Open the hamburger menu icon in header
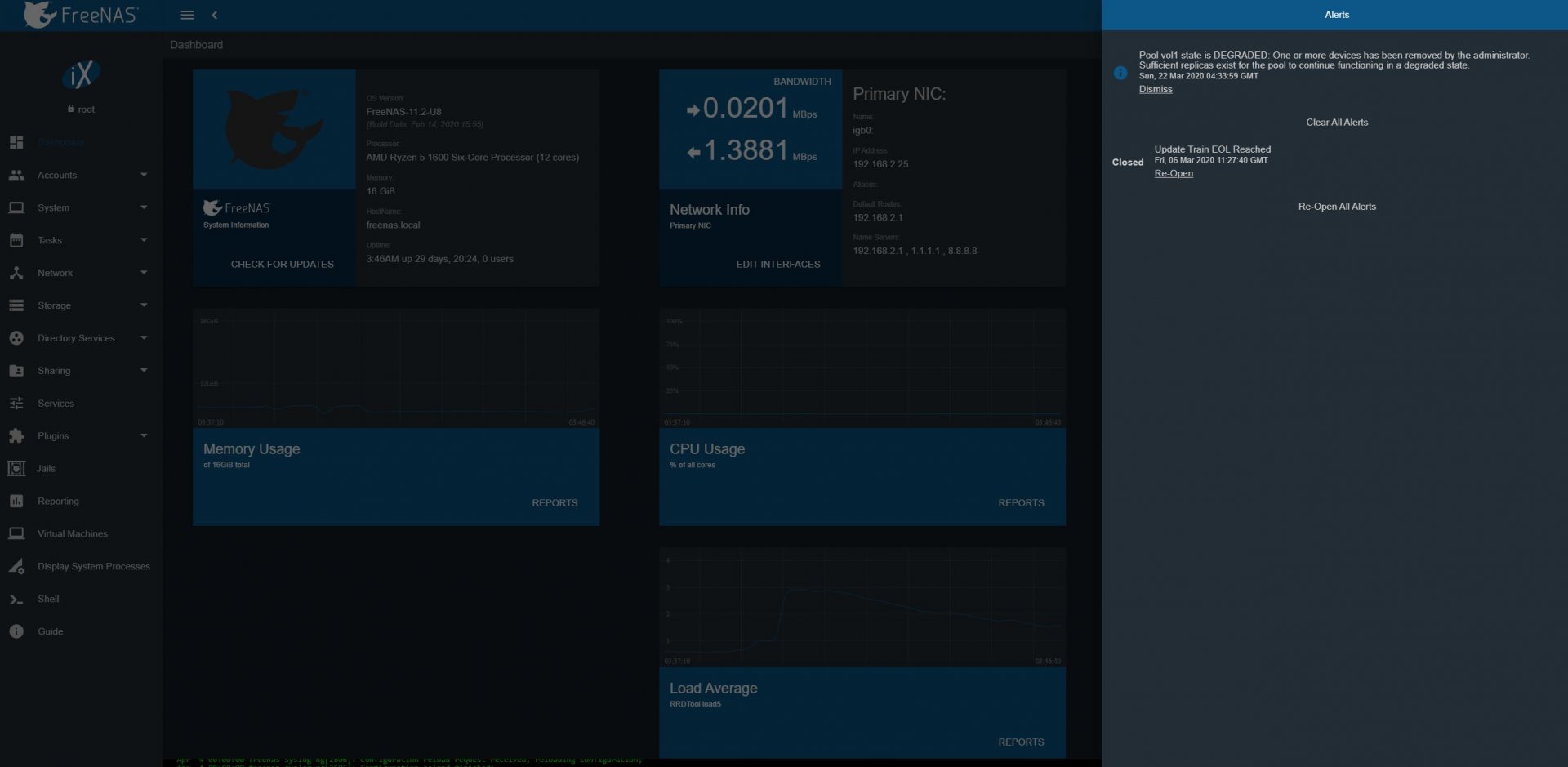The width and height of the screenshot is (1568, 767). coord(187,15)
